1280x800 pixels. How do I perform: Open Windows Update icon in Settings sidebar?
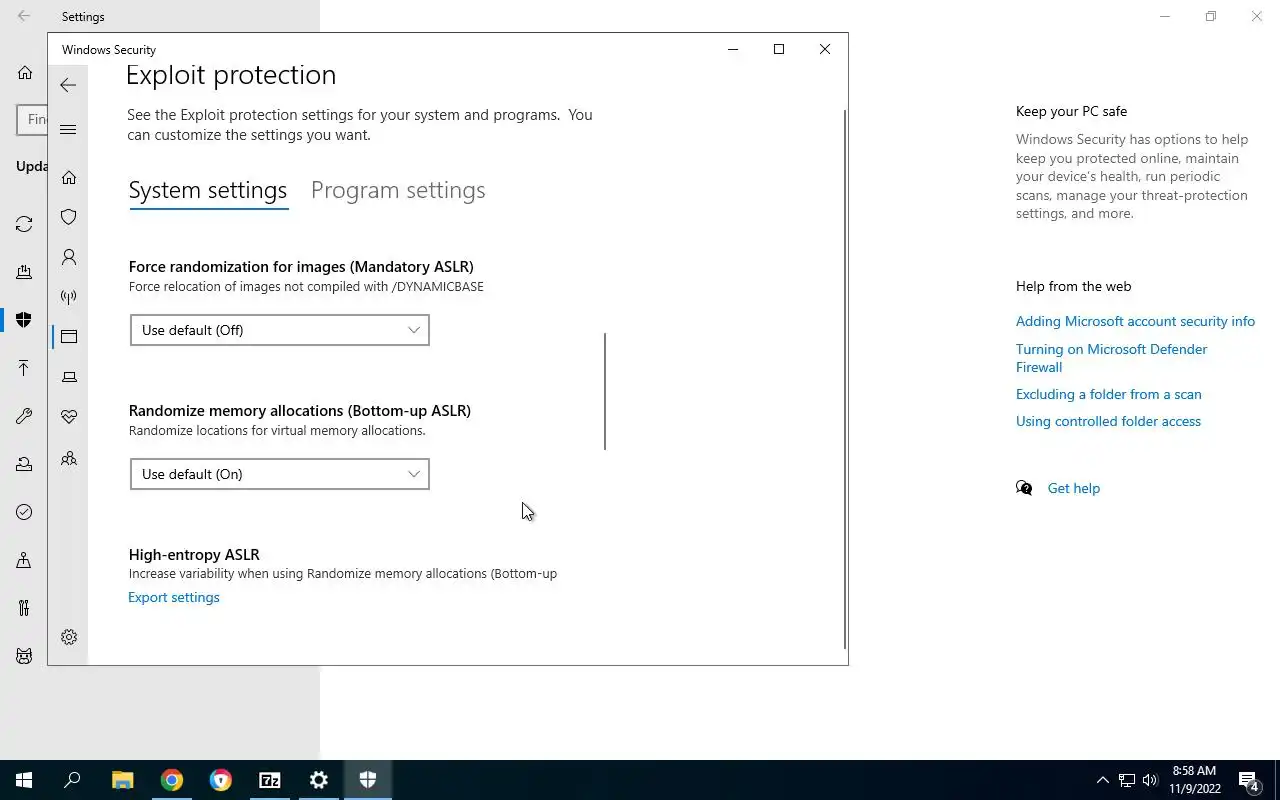24,224
